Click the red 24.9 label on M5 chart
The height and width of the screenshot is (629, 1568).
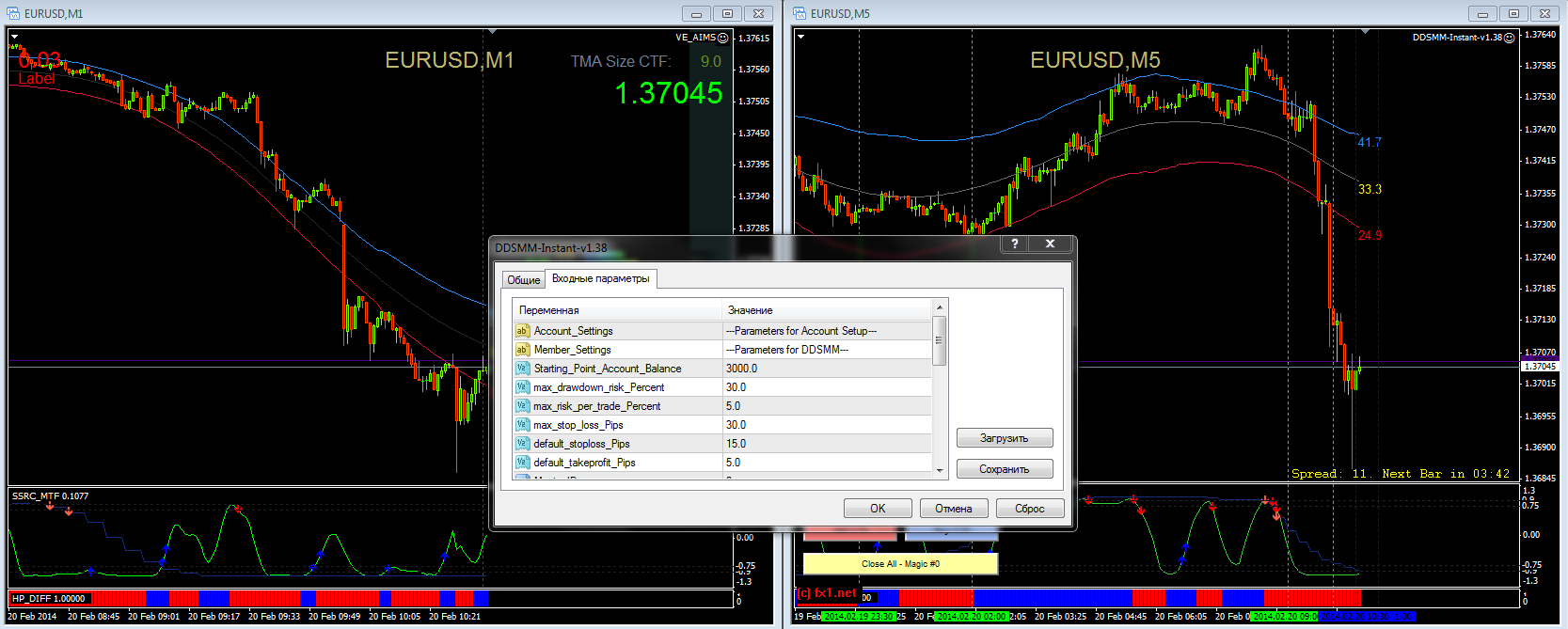[1370, 235]
